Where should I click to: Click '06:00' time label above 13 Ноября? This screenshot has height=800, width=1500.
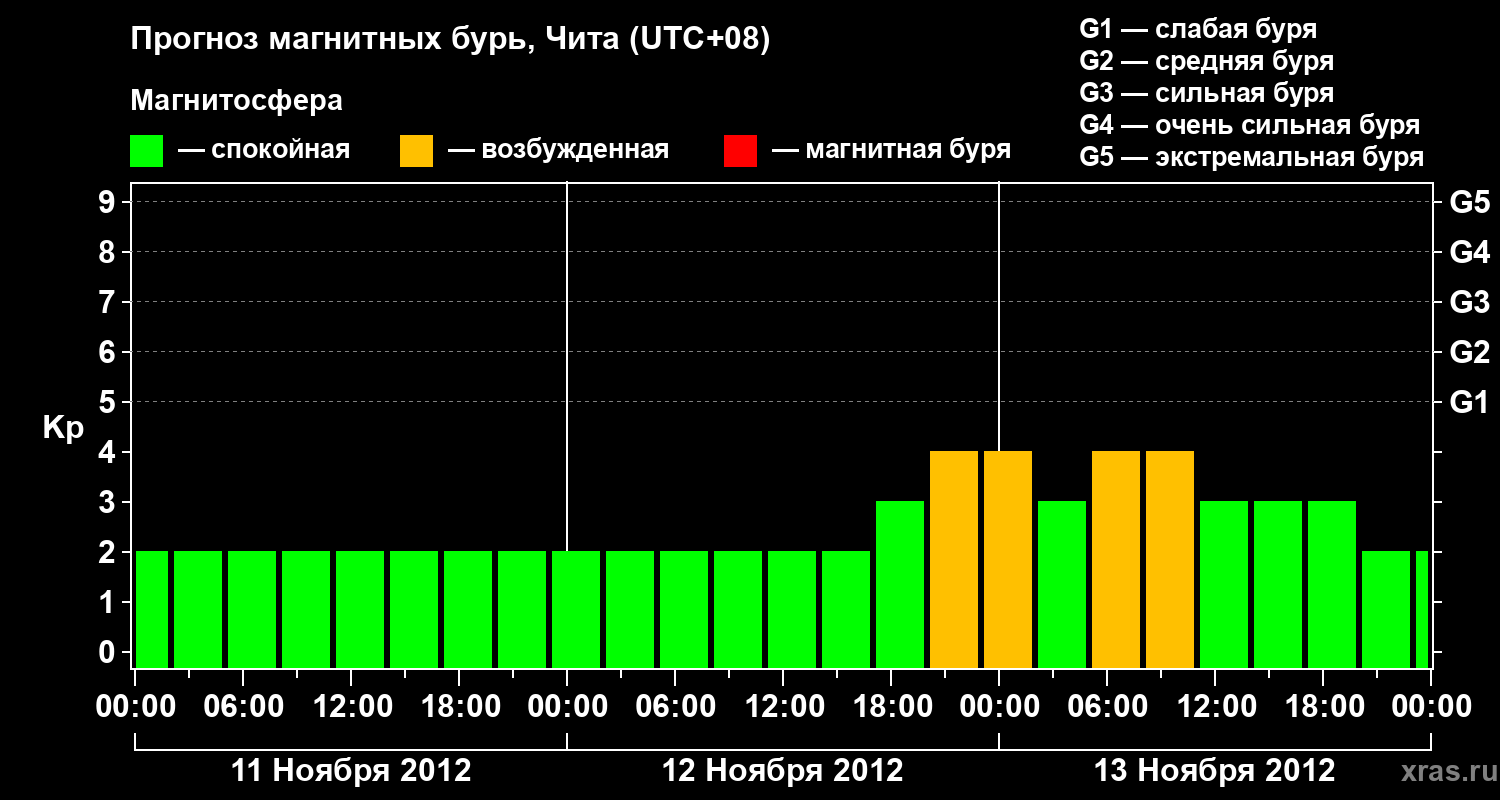1107,707
